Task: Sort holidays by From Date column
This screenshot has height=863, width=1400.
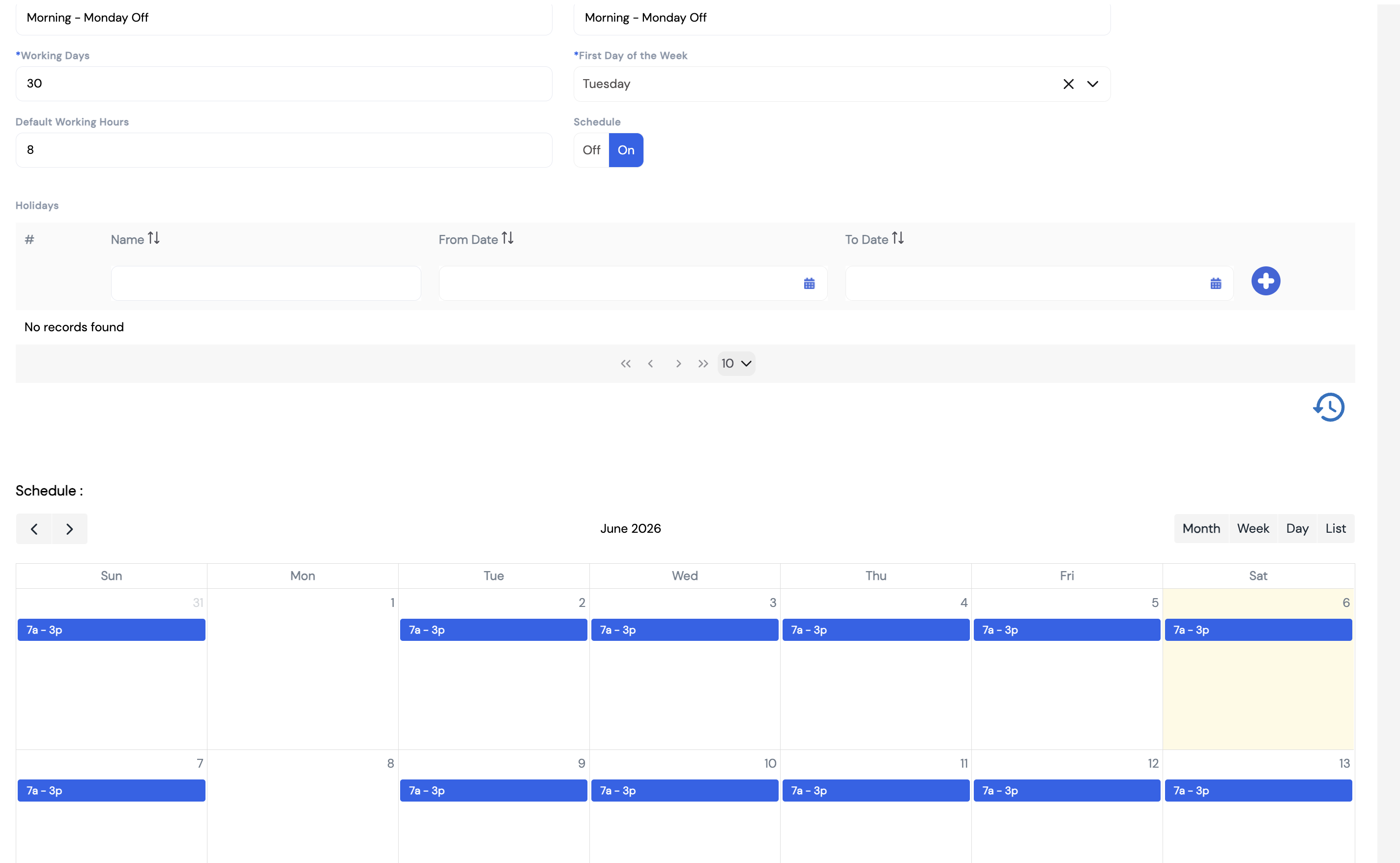Action: pos(507,238)
